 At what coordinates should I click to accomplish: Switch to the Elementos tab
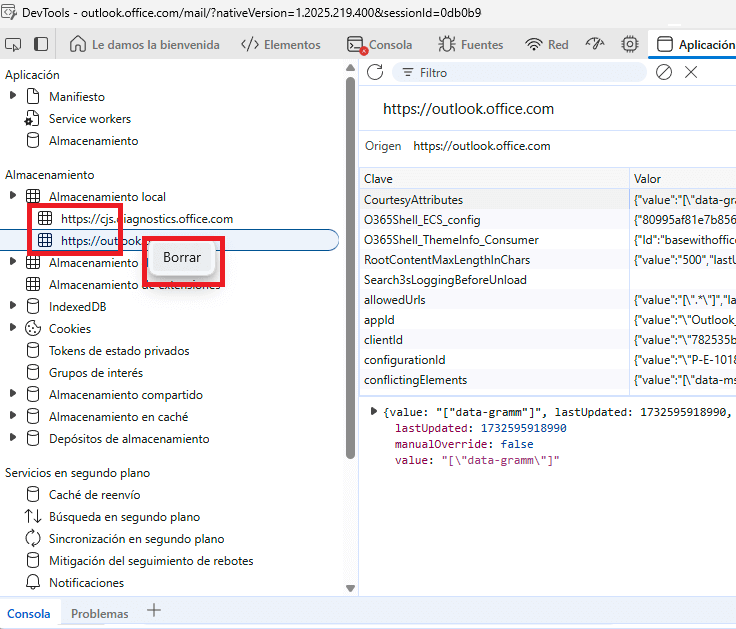(281, 45)
